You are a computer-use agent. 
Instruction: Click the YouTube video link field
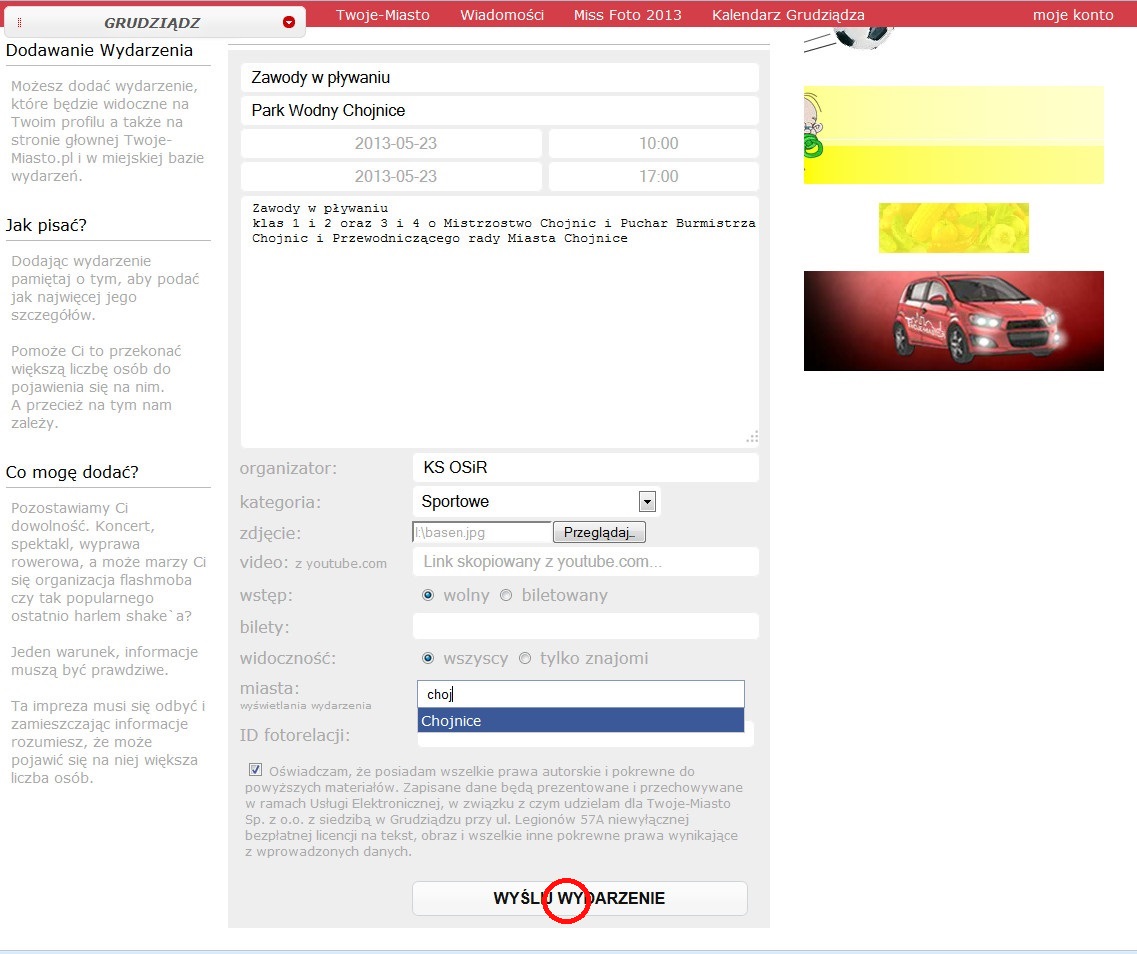(585, 562)
